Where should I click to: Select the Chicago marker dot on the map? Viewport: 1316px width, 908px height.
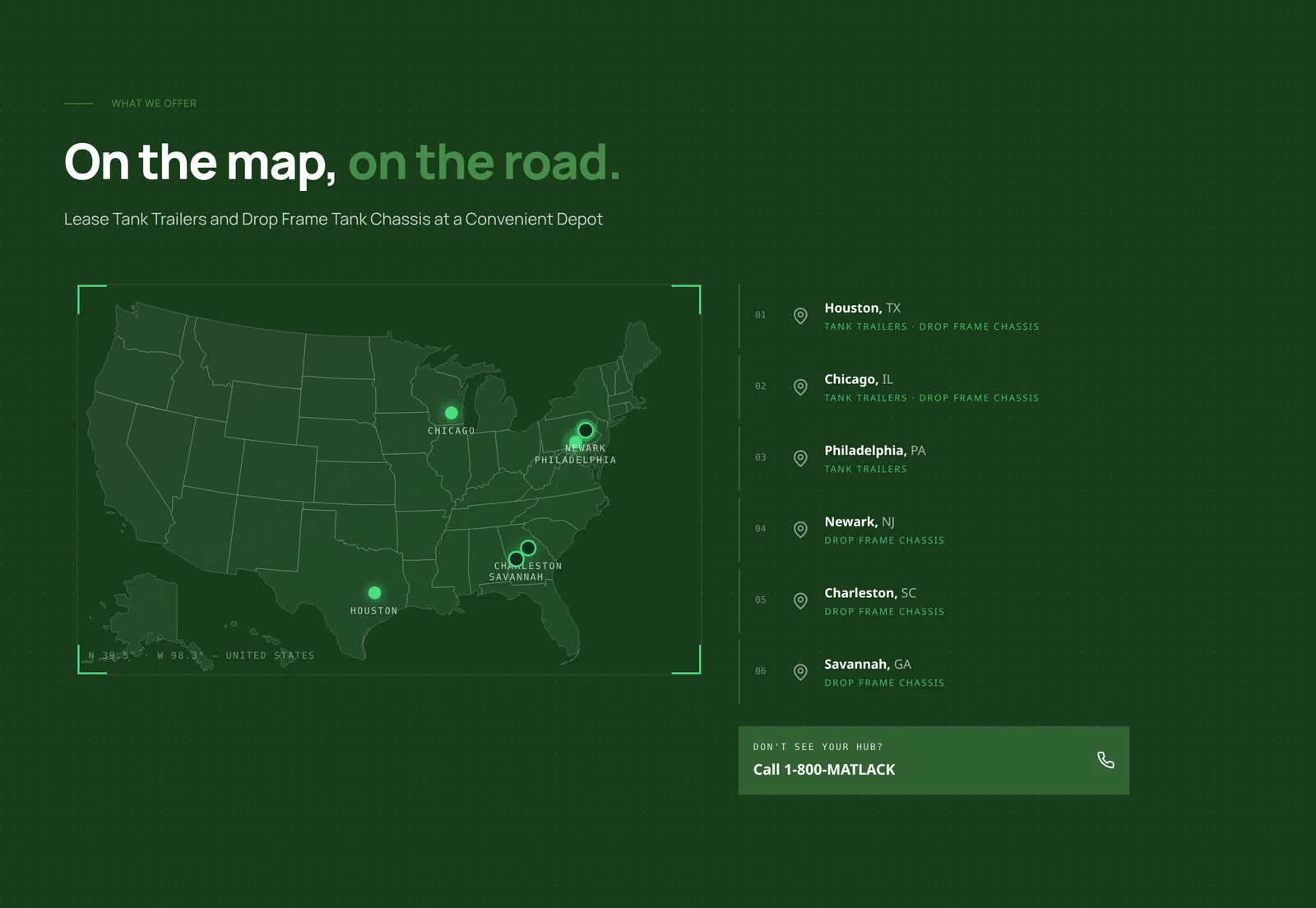click(452, 413)
